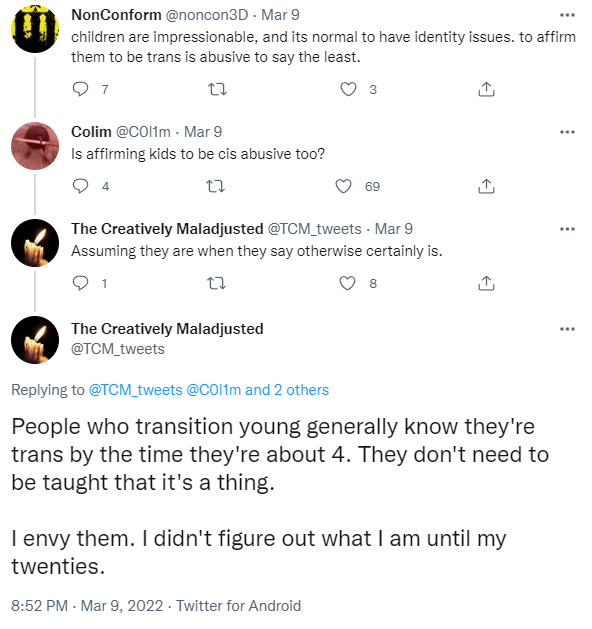Retweet the 'Assuming they are' tweet
The image size is (592, 629).
coord(217,284)
